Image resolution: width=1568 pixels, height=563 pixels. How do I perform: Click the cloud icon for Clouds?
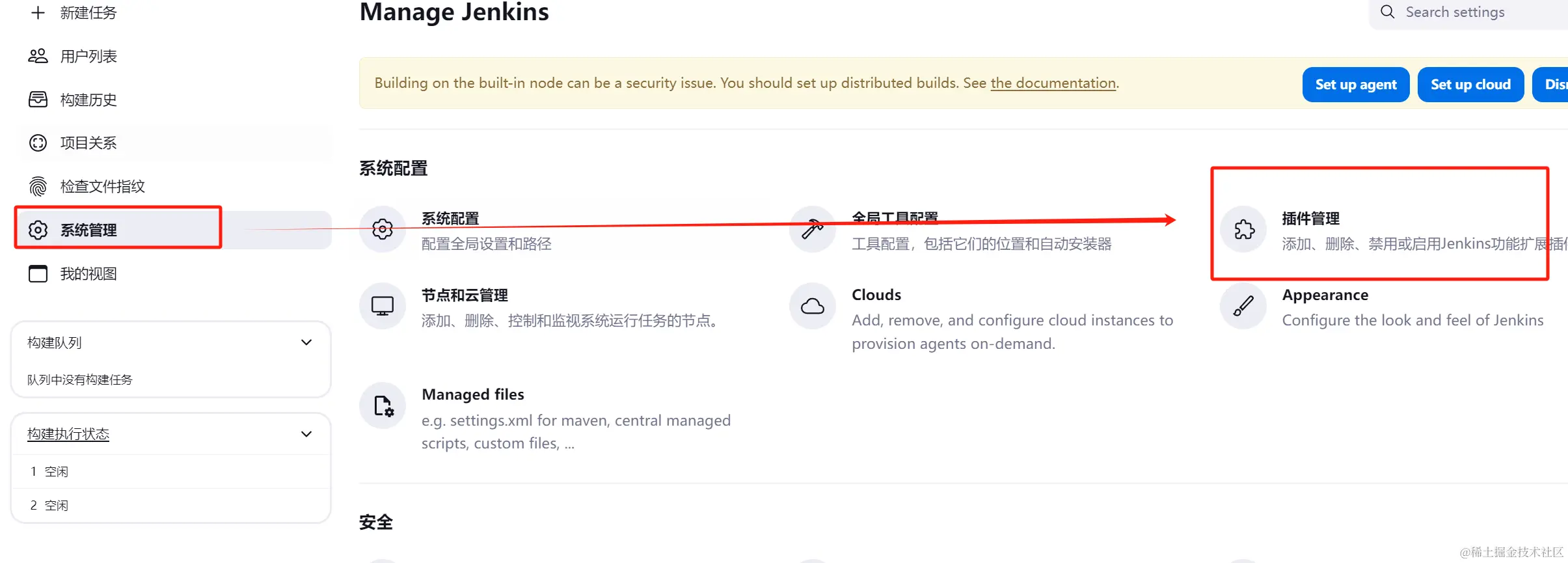click(813, 306)
